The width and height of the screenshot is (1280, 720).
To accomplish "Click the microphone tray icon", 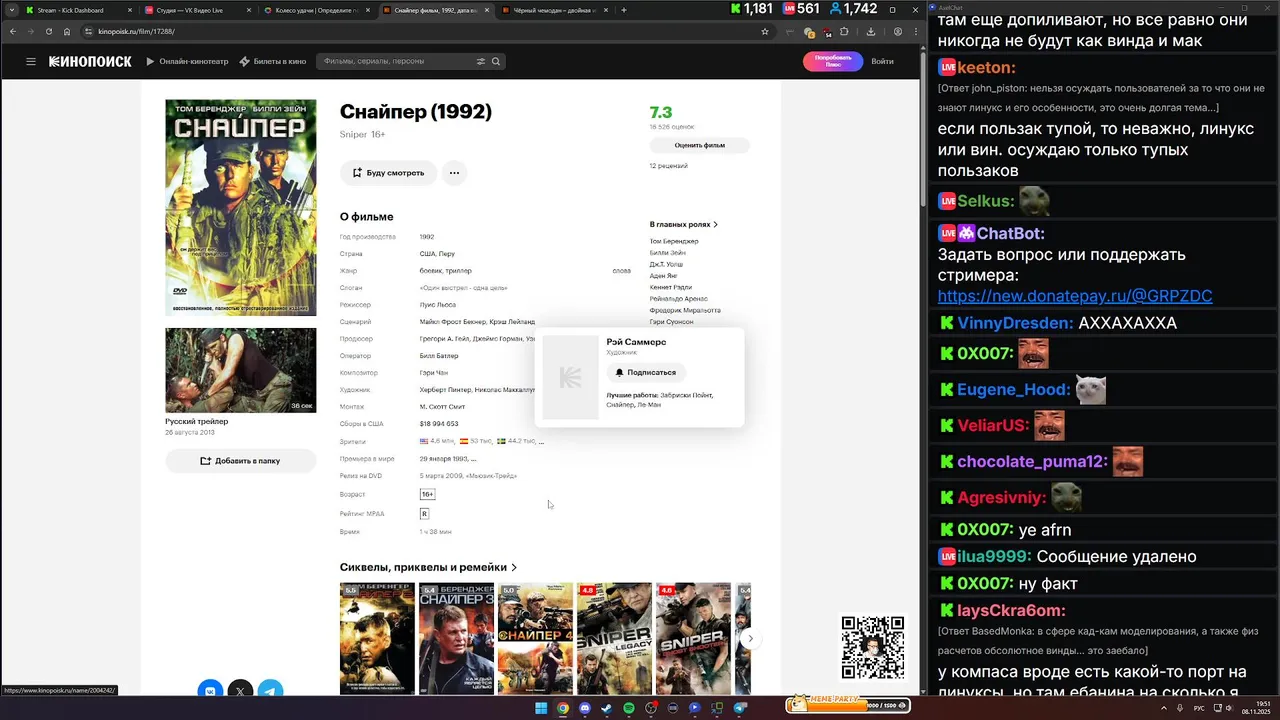I will pos(1180,708).
